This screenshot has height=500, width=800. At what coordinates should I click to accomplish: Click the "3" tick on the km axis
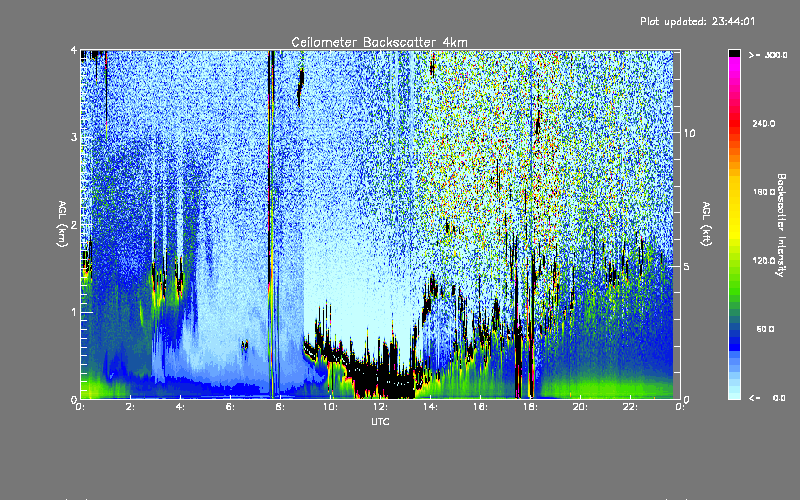(74, 137)
